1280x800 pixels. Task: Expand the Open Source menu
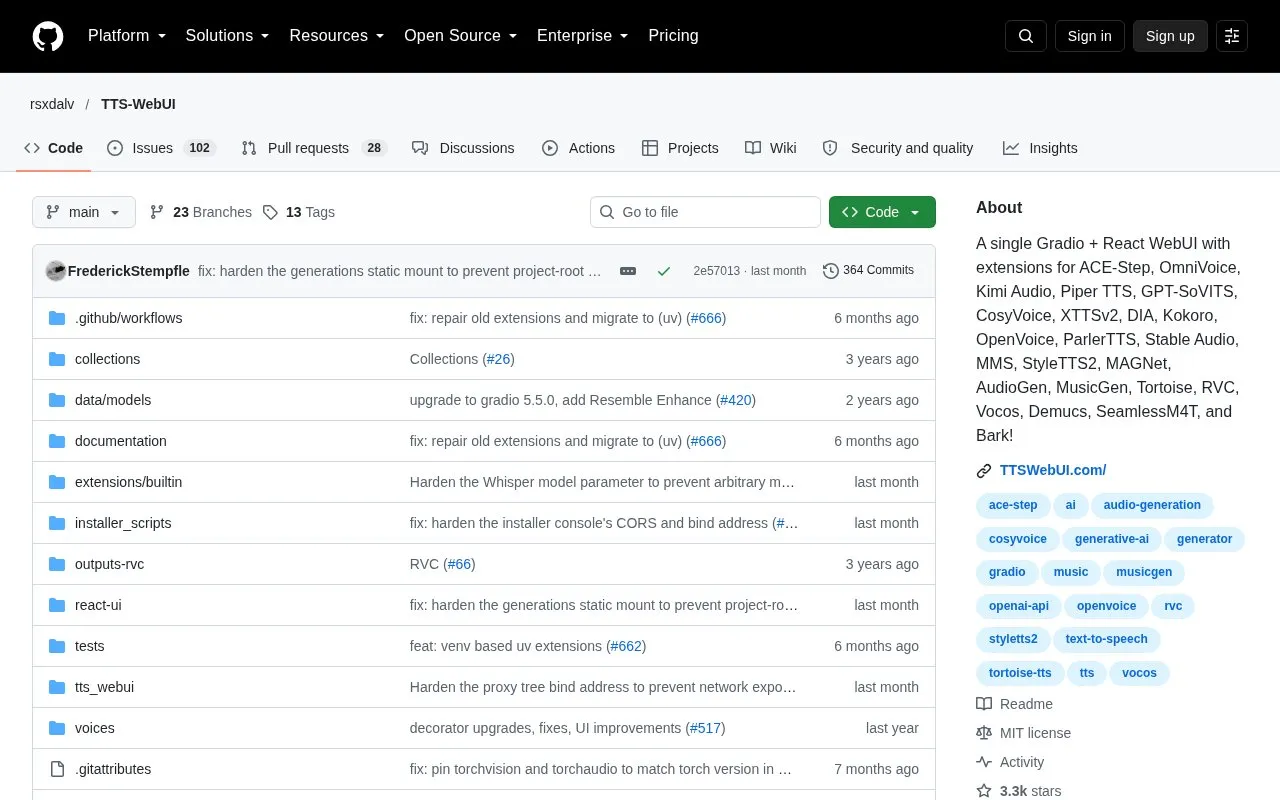461,36
